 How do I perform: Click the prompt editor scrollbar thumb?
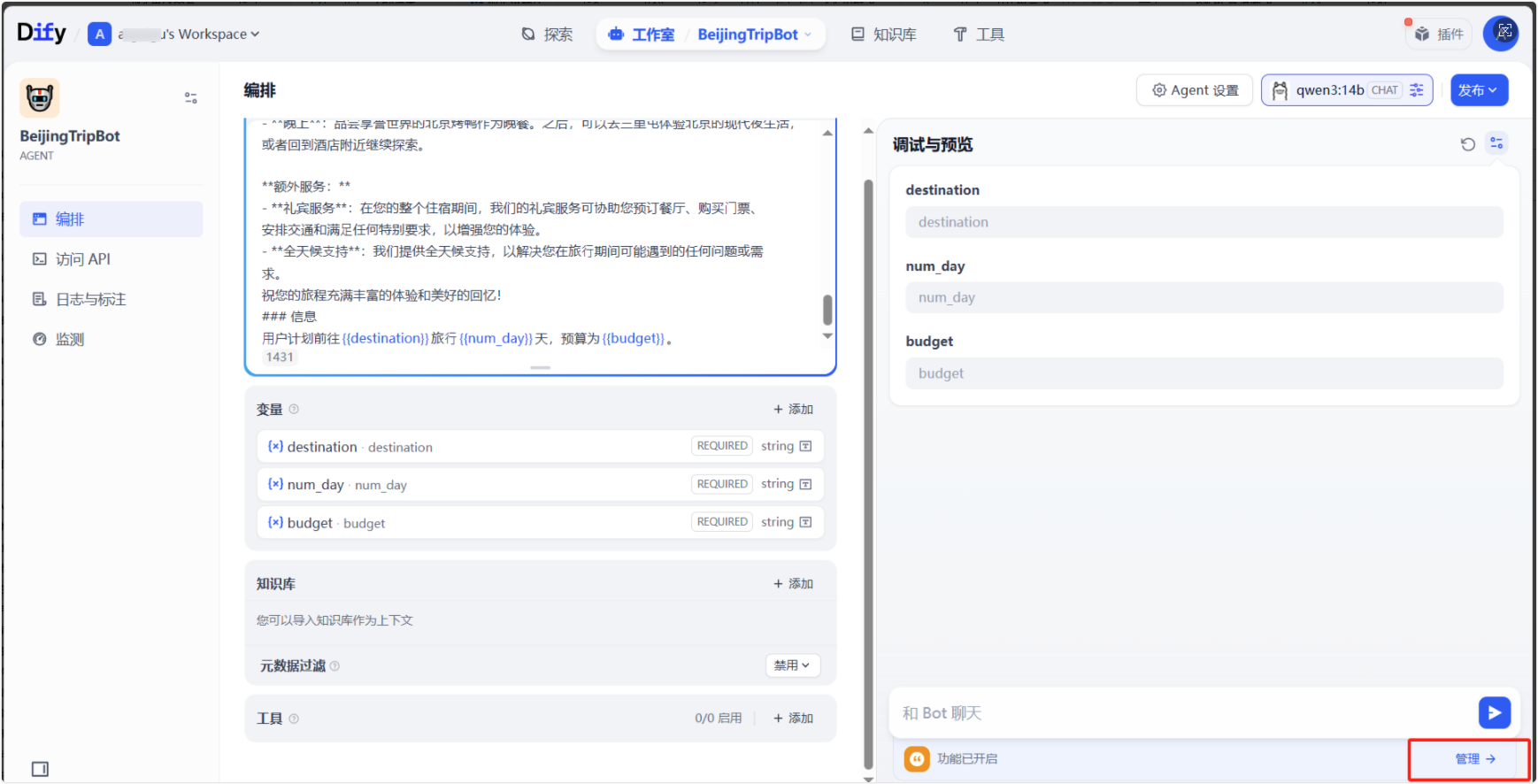click(827, 311)
